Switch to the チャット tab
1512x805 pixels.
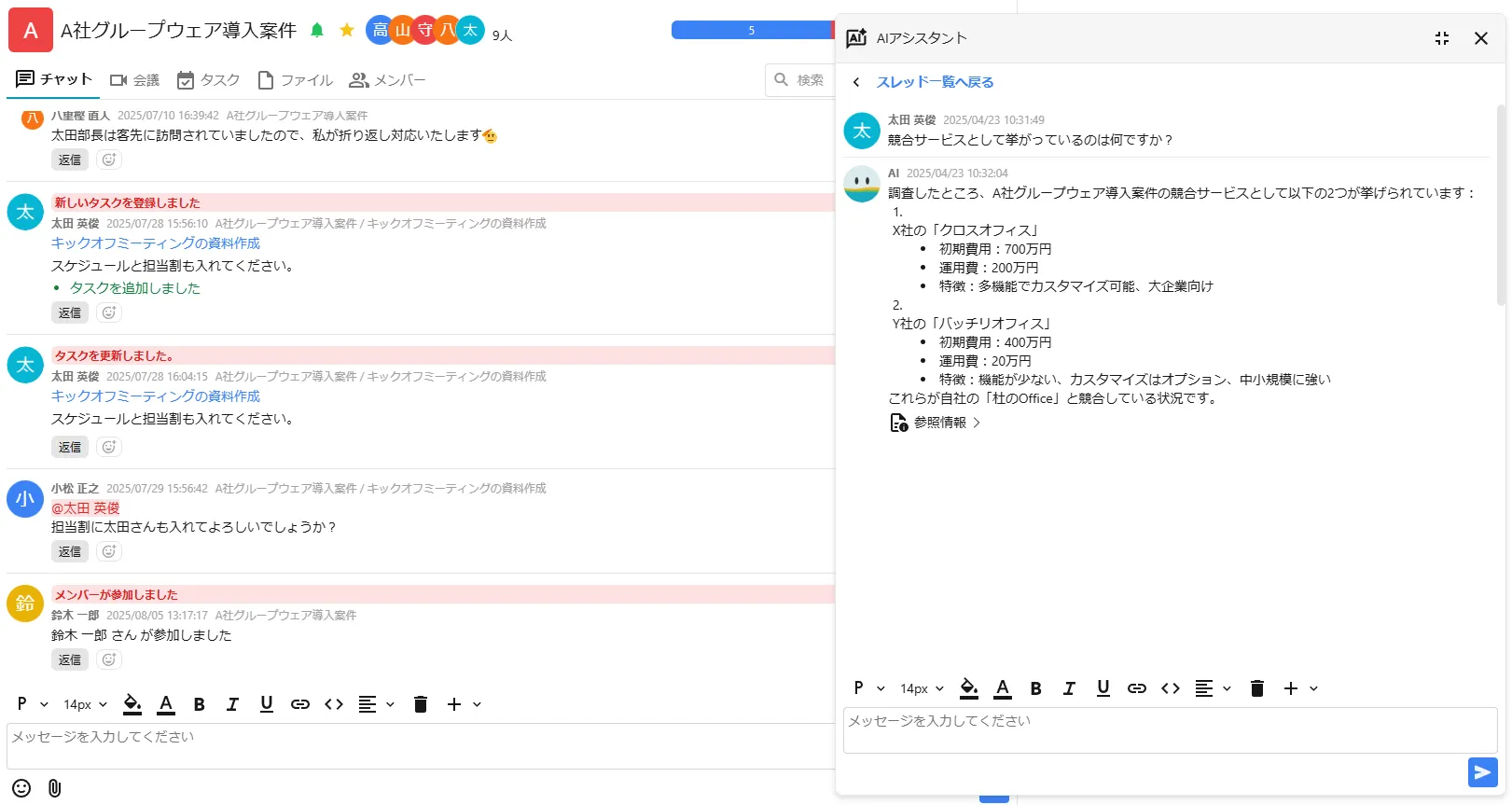coord(54,79)
